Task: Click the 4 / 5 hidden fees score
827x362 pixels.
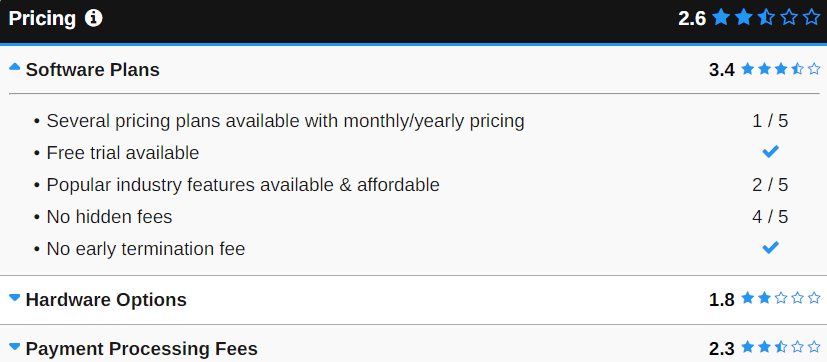Action: [770, 217]
